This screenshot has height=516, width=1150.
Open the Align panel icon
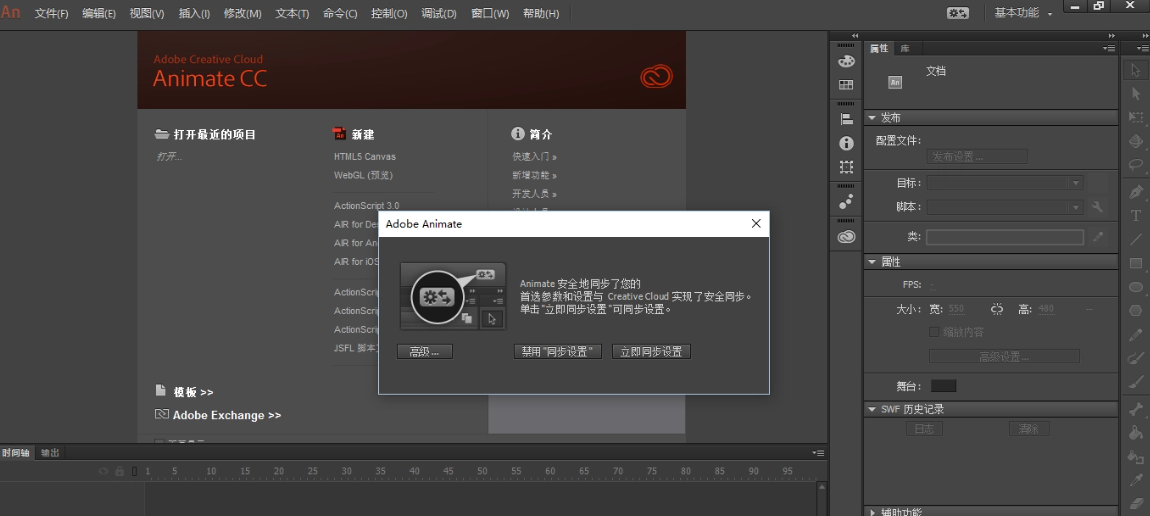[846, 119]
